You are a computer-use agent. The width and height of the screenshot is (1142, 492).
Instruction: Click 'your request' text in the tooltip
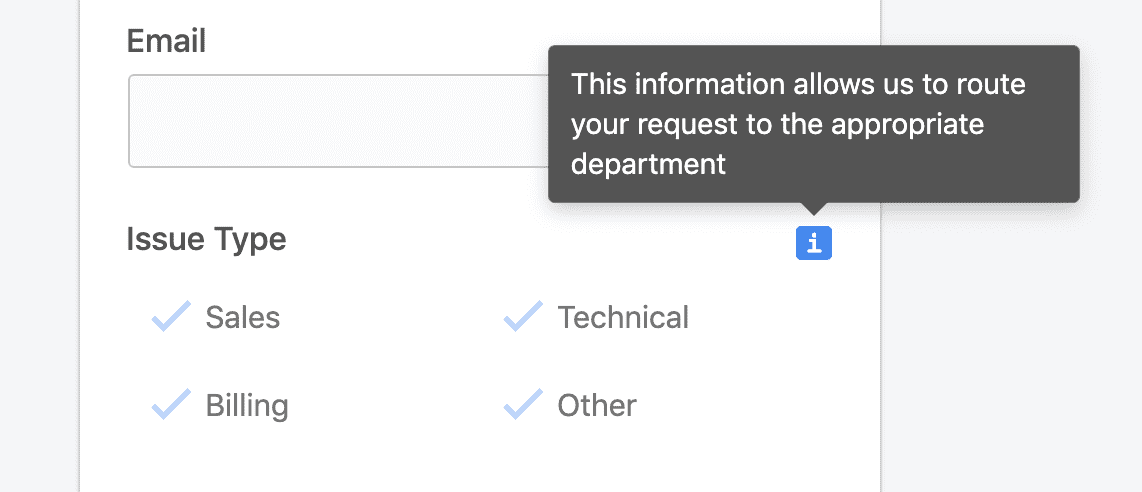[x=654, y=125]
